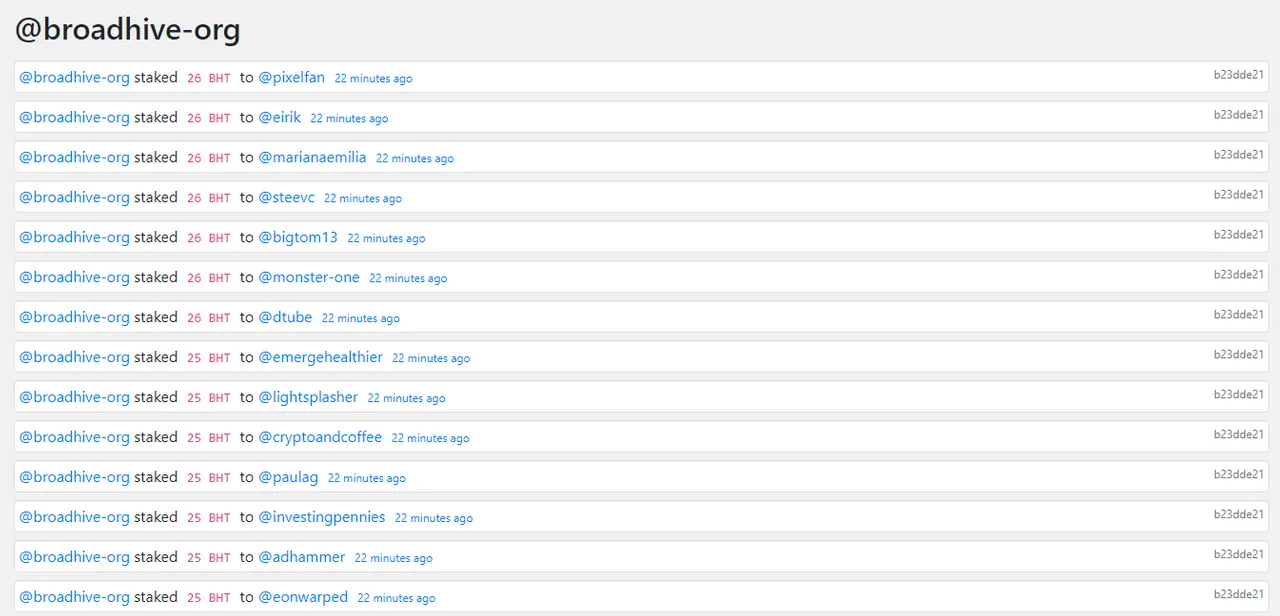Viewport: 1280px width, 616px height.
Task: Open the @monster-one account link
Action: coord(309,277)
